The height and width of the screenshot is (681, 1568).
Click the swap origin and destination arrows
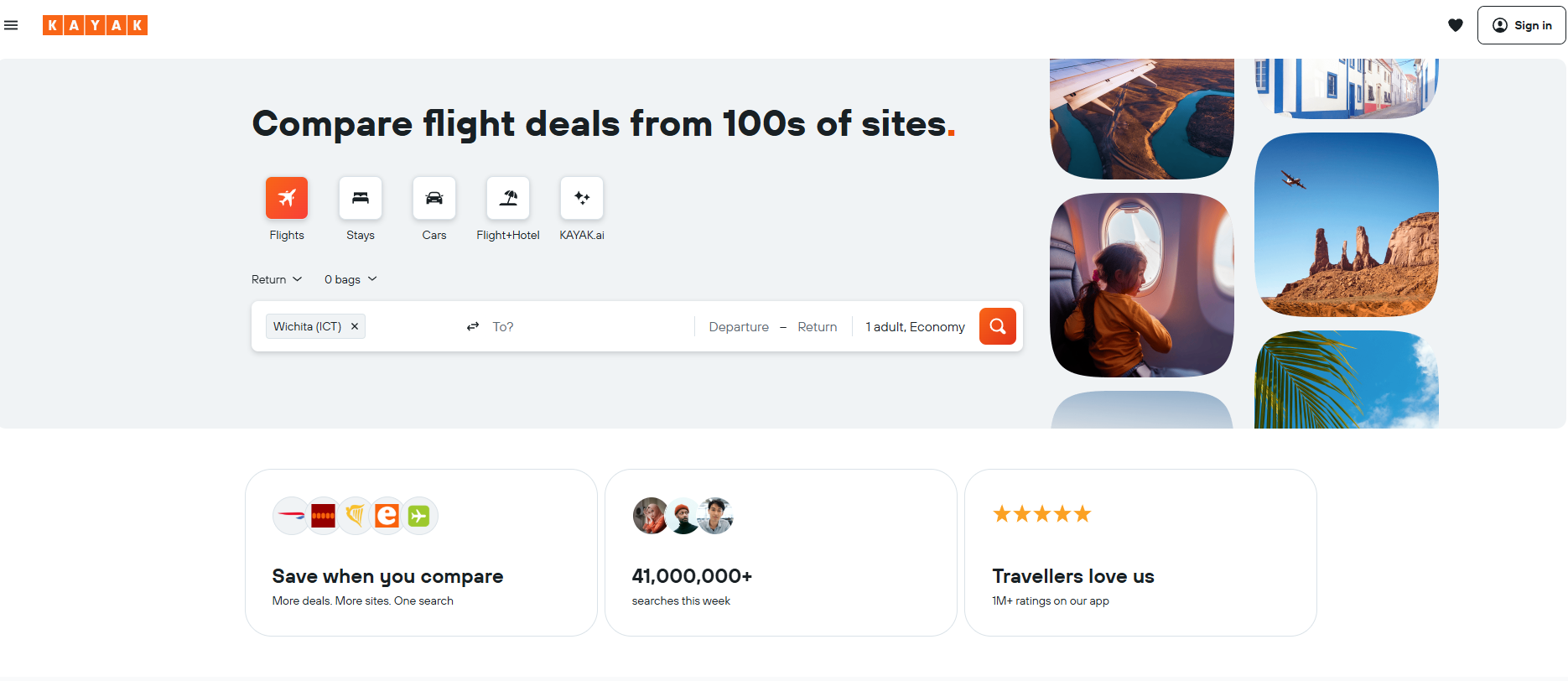coord(472,326)
